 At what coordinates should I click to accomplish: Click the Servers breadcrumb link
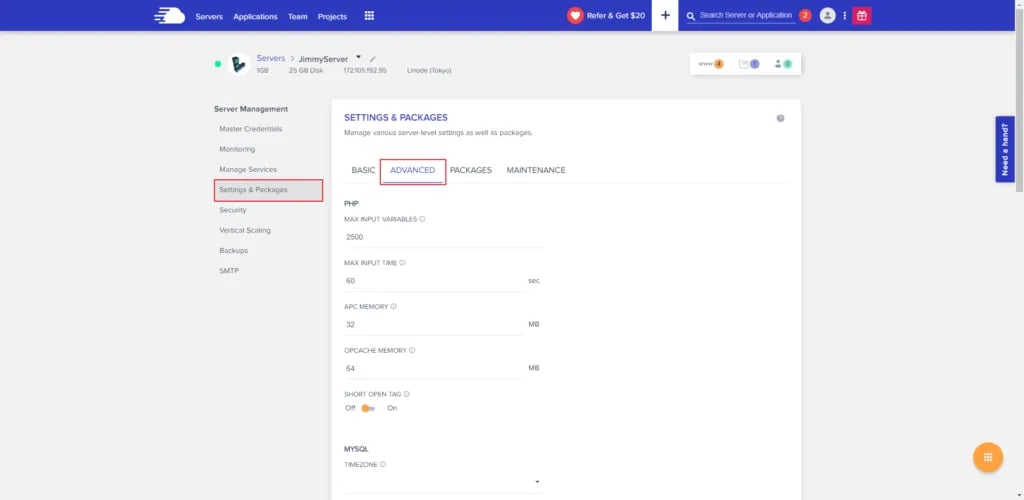pyautogui.click(x=270, y=58)
